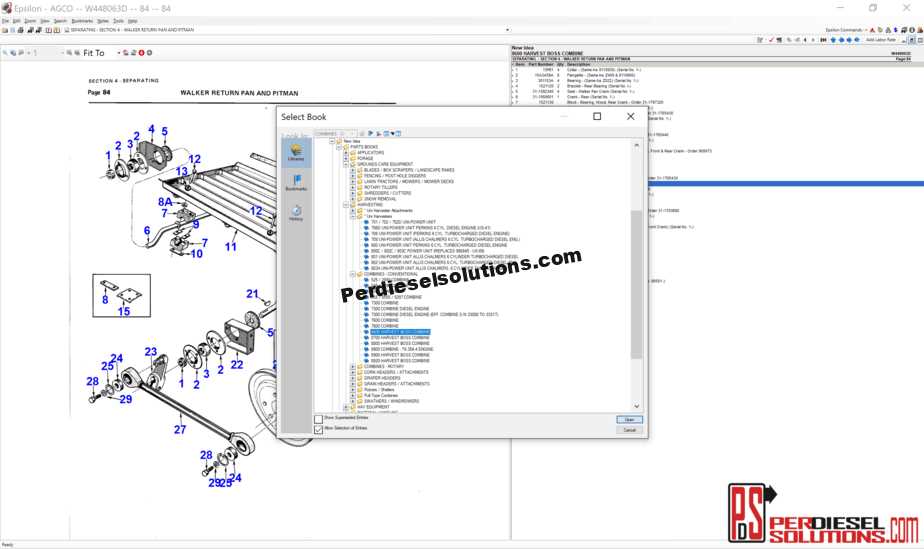Expand the SWATHERS / WINDROWERS folder
Image resolution: width=924 pixels, height=549 pixels.
click(x=352, y=401)
